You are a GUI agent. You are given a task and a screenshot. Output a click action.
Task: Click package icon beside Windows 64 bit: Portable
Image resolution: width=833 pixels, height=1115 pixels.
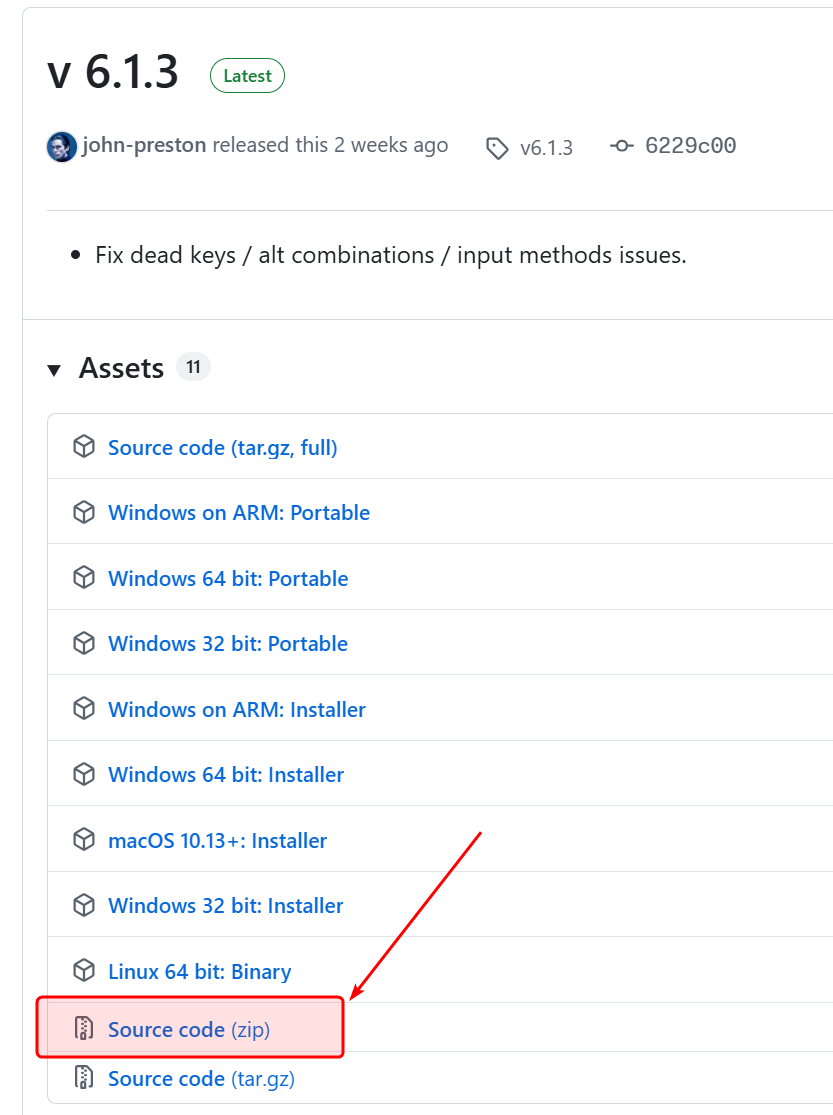point(84,578)
